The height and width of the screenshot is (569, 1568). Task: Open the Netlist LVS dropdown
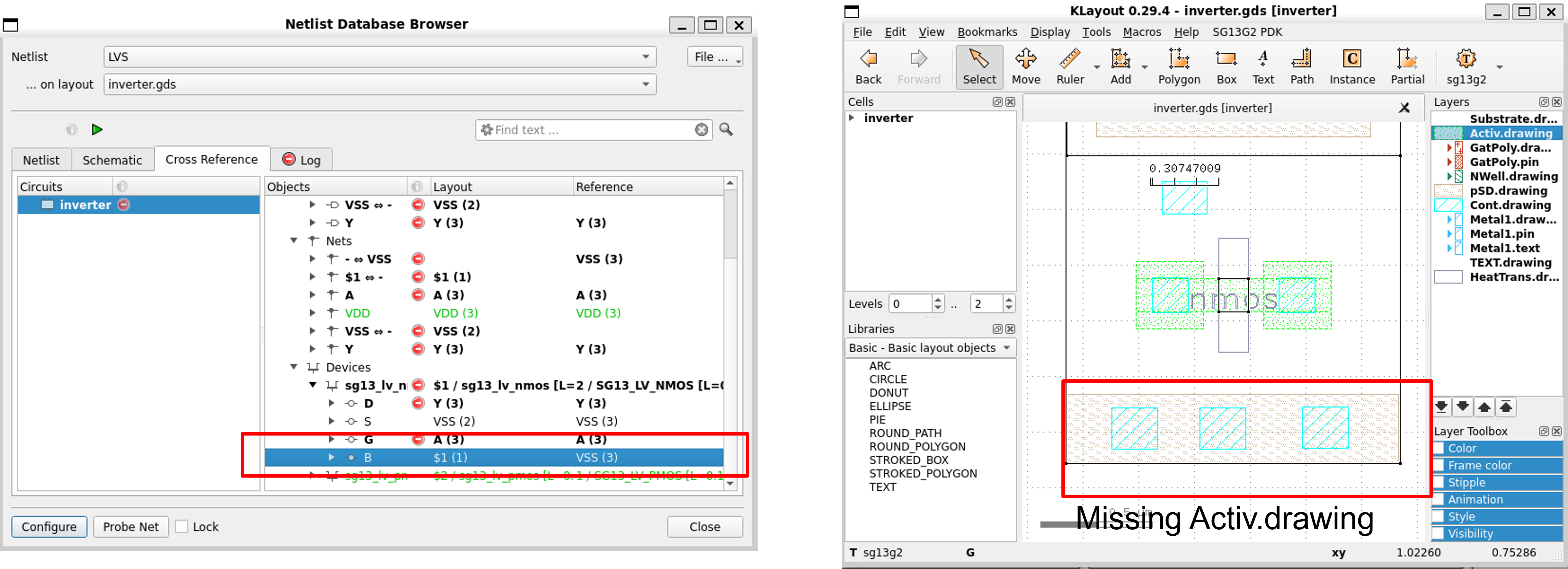point(645,57)
